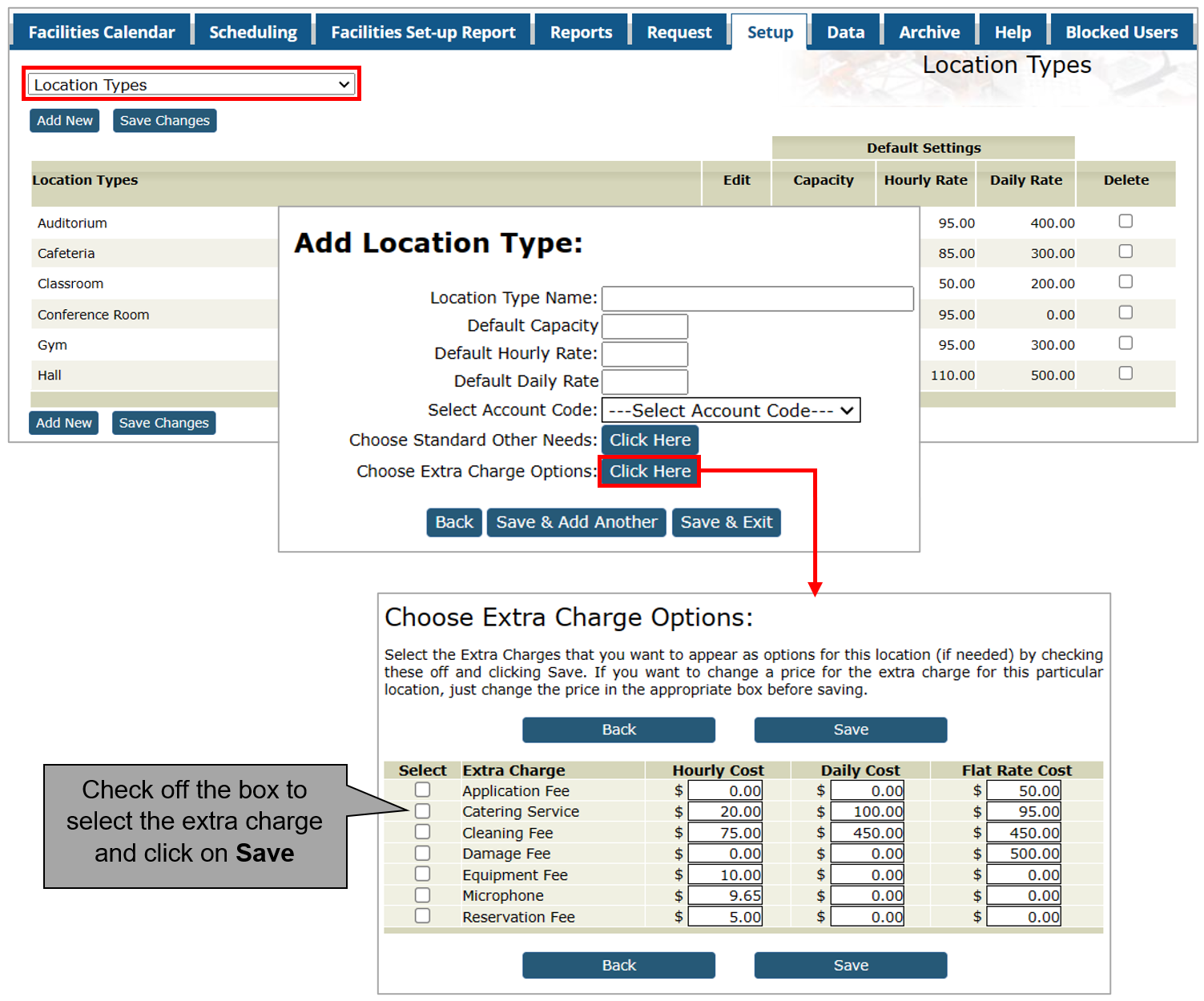Click Here for Standard Other Needs
This screenshot has width=1204, height=1001.
click(x=650, y=440)
